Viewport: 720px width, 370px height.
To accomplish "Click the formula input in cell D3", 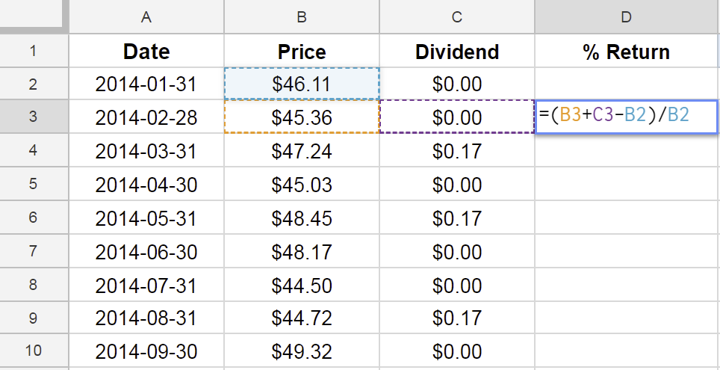I will click(x=626, y=117).
